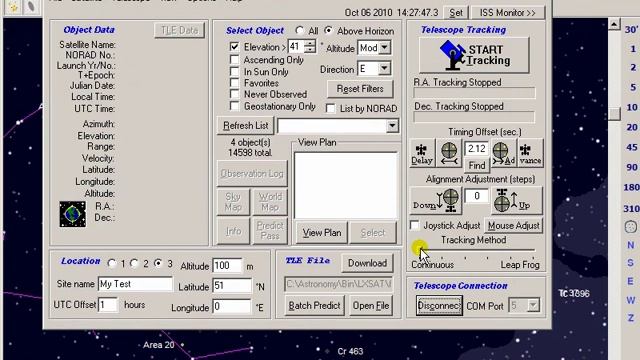Set field of view to 45 in sidebar
The width and height of the screenshot is (640, 360).
(x=632, y=147)
